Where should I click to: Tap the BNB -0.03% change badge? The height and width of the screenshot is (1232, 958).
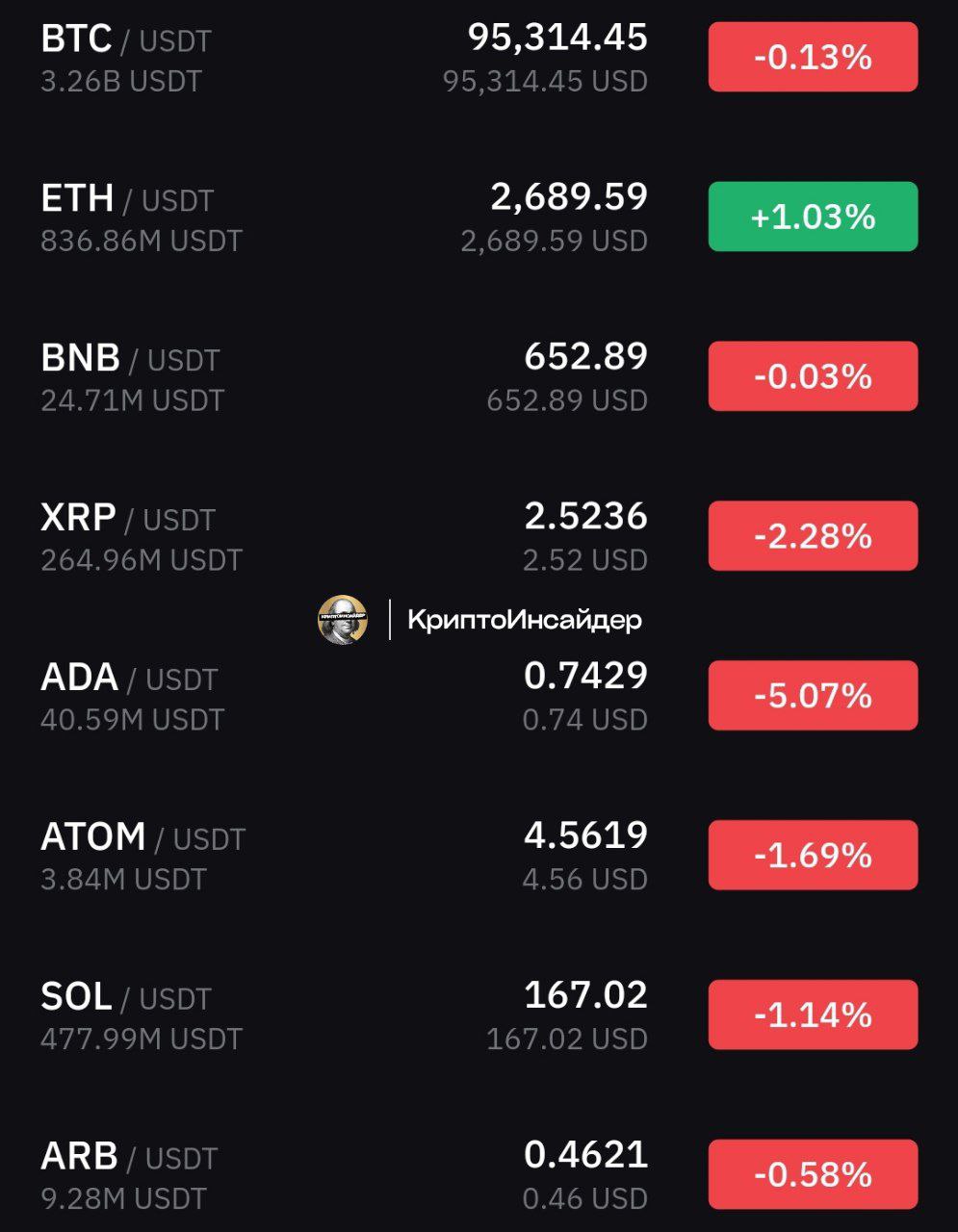pyautogui.click(x=813, y=376)
